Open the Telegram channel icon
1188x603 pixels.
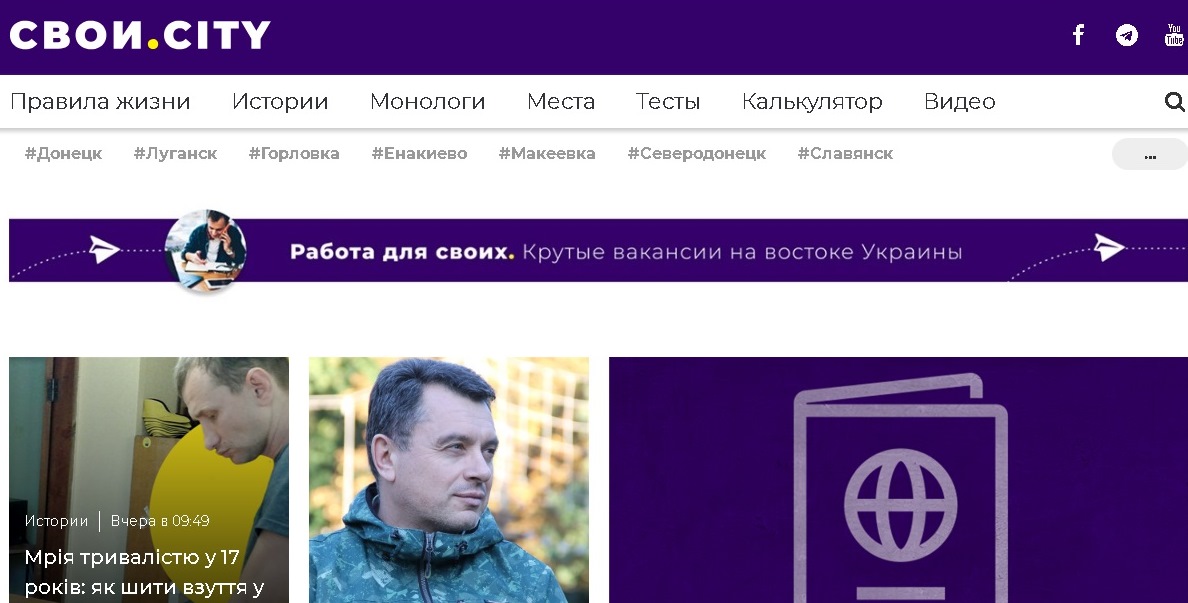(1127, 35)
